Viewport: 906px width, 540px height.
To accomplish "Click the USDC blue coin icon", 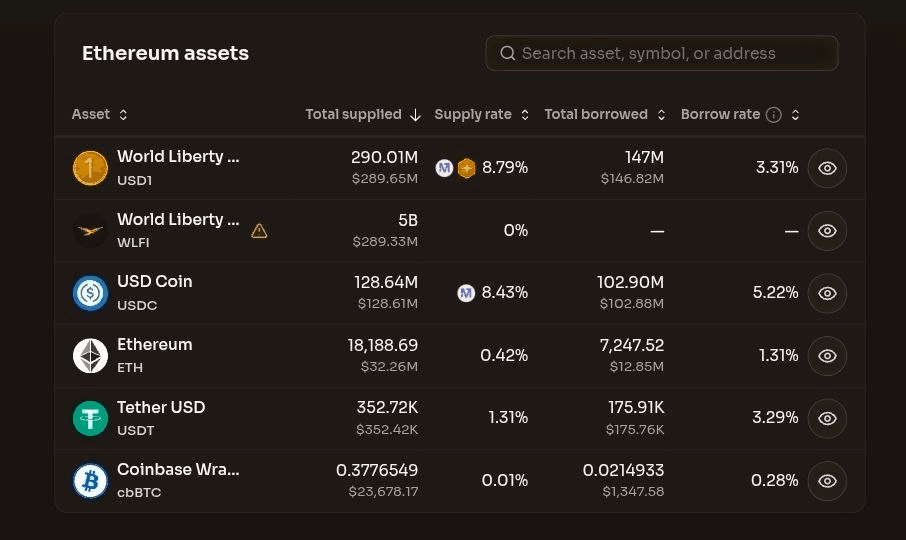I will click(90, 293).
